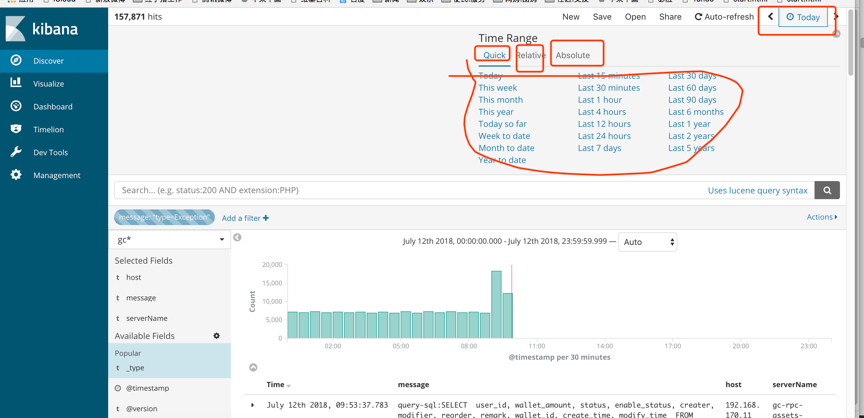The image size is (864, 418).
Task: Select 'Last 30 minutes' time range
Action: click(609, 88)
